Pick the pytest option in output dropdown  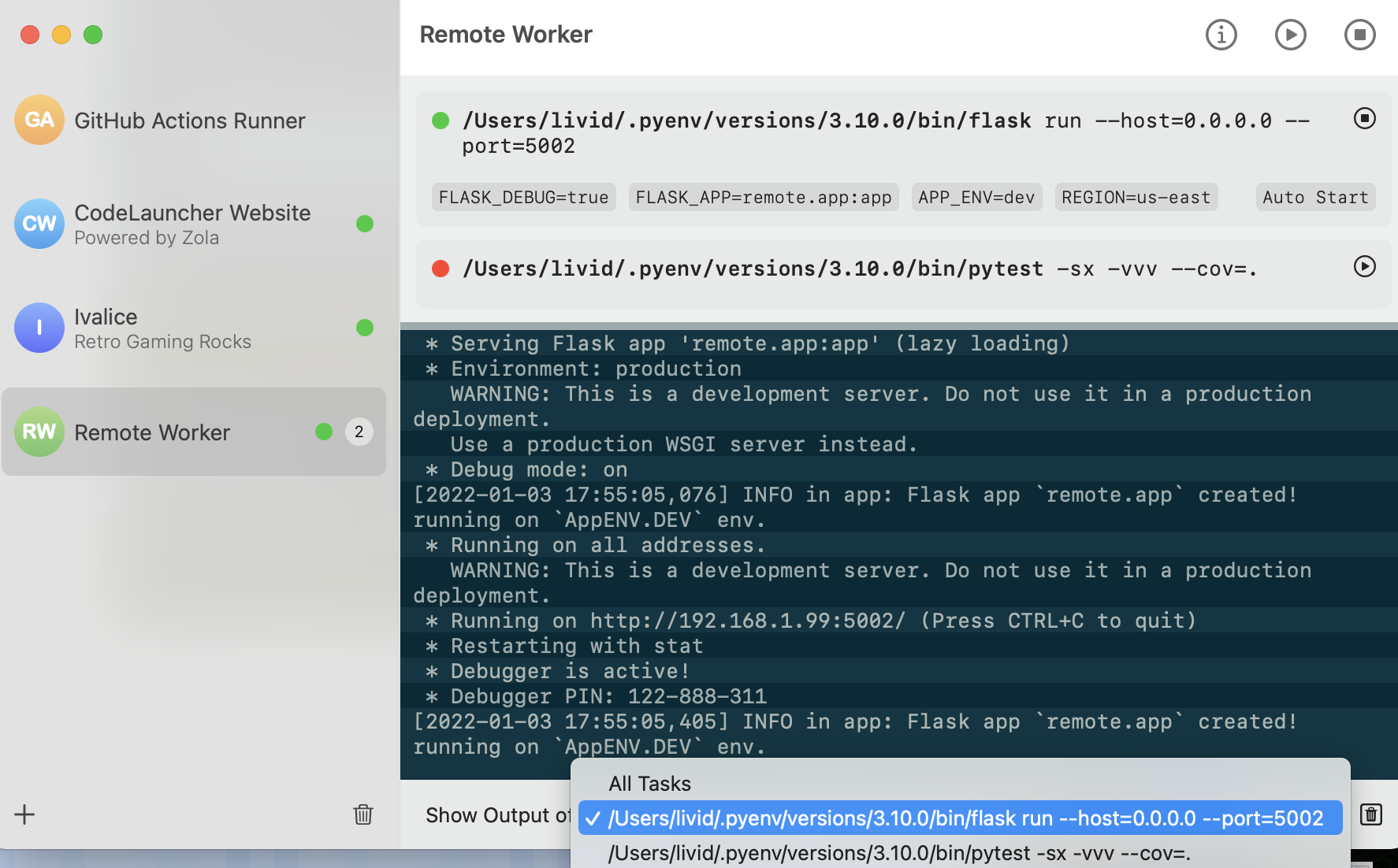tap(898, 853)
